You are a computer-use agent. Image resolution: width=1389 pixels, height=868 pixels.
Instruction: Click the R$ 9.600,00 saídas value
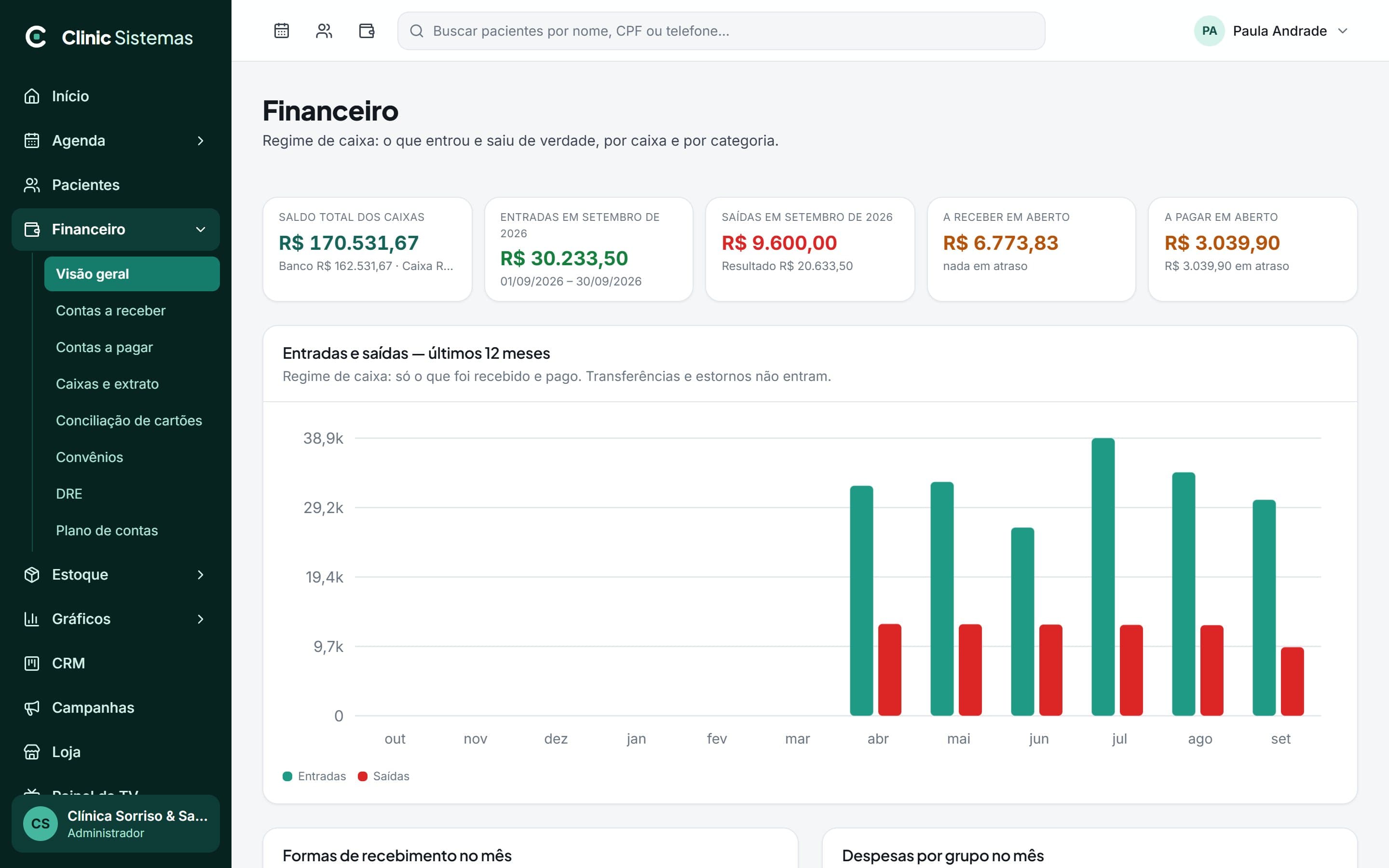[x=779, y=243]
